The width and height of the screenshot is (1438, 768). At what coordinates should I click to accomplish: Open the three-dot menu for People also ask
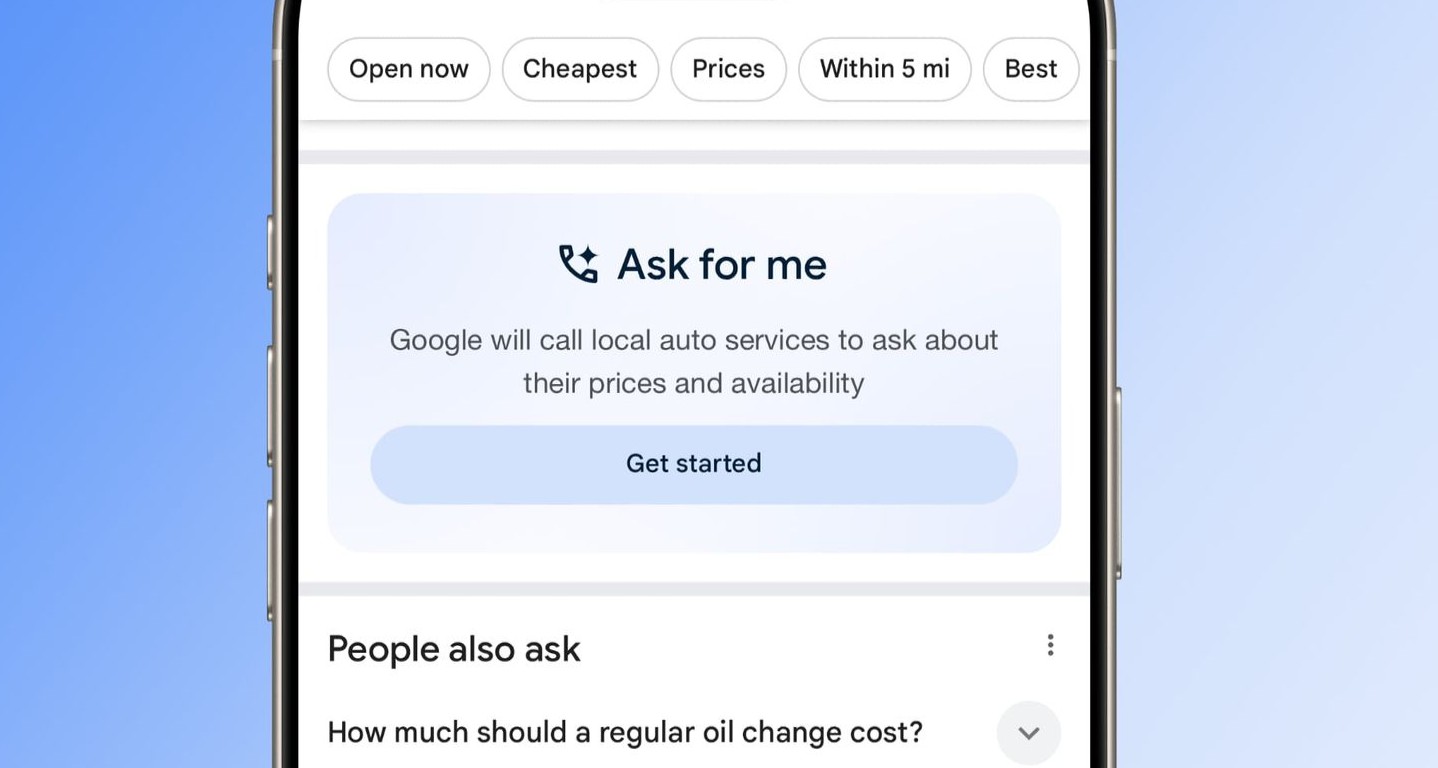pos(1050,645)
